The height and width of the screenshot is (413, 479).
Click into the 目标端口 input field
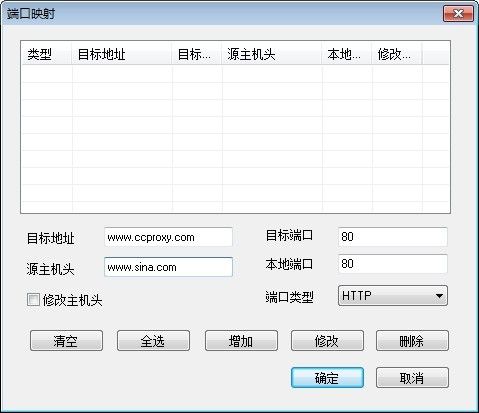(x=393, y=237)
